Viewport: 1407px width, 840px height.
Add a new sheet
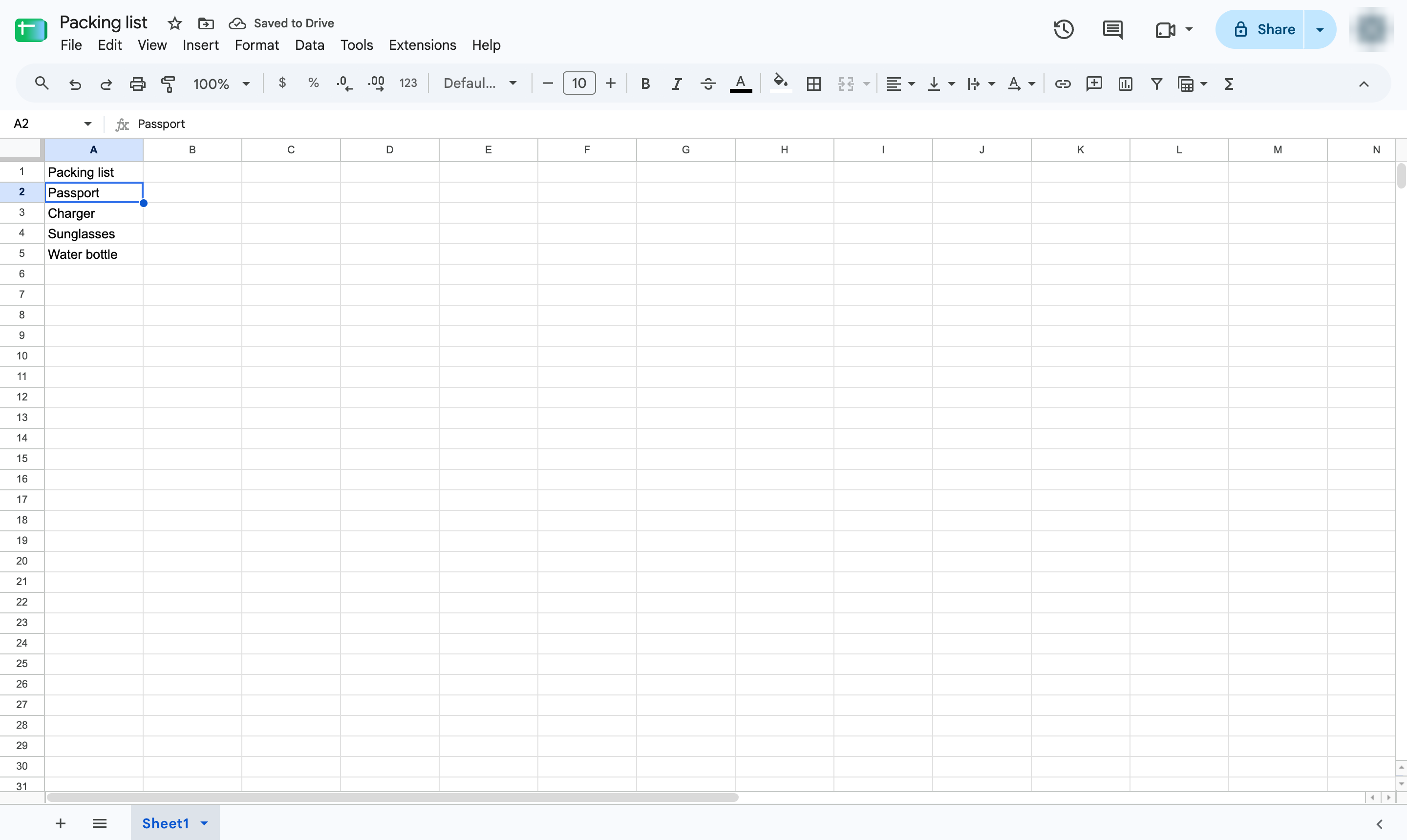click(x=61, y=823)
